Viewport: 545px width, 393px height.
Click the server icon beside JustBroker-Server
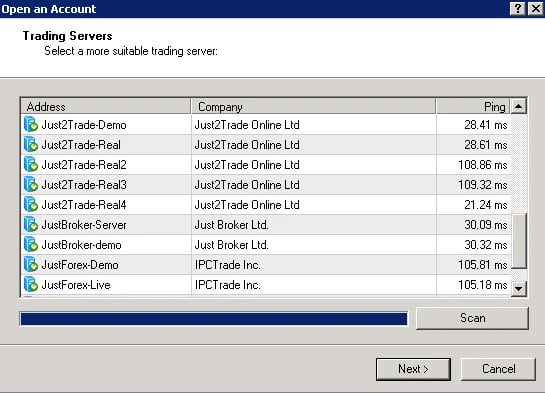pyautogui.click(x=31, y=225)
